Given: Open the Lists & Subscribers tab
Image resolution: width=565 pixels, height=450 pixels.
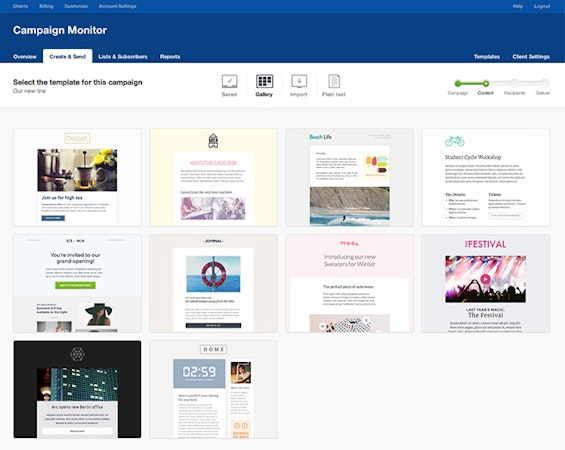Looking at the screenshot, I should click(123, 57).
